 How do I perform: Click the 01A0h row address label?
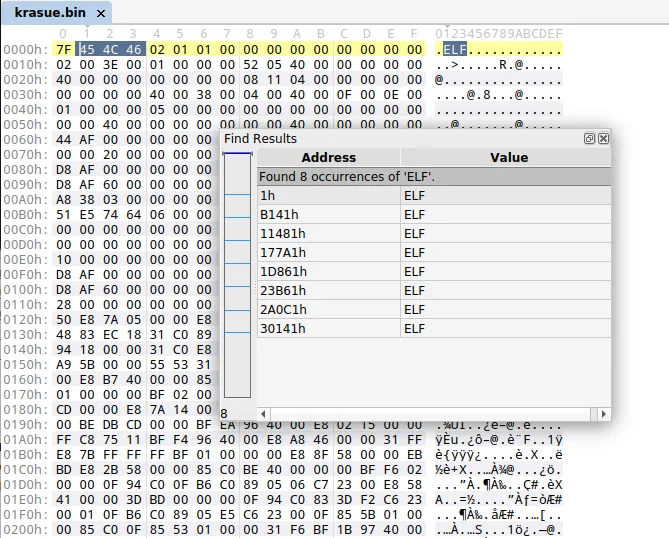[25, 440]
